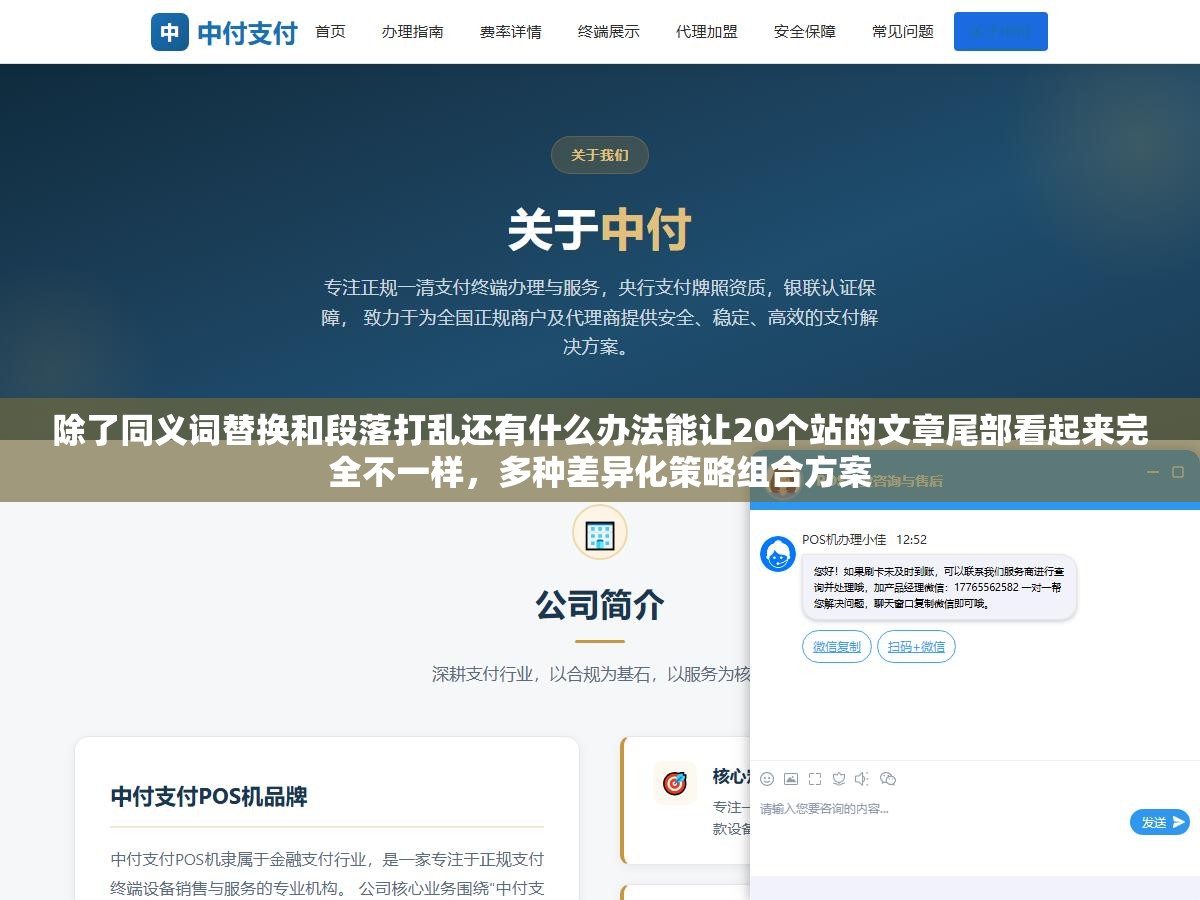Image resolution: width=1200 pixels, height=900 pixels.
Task: Click the screenshot capture icon in chat
Action: [x=815, y=779]
